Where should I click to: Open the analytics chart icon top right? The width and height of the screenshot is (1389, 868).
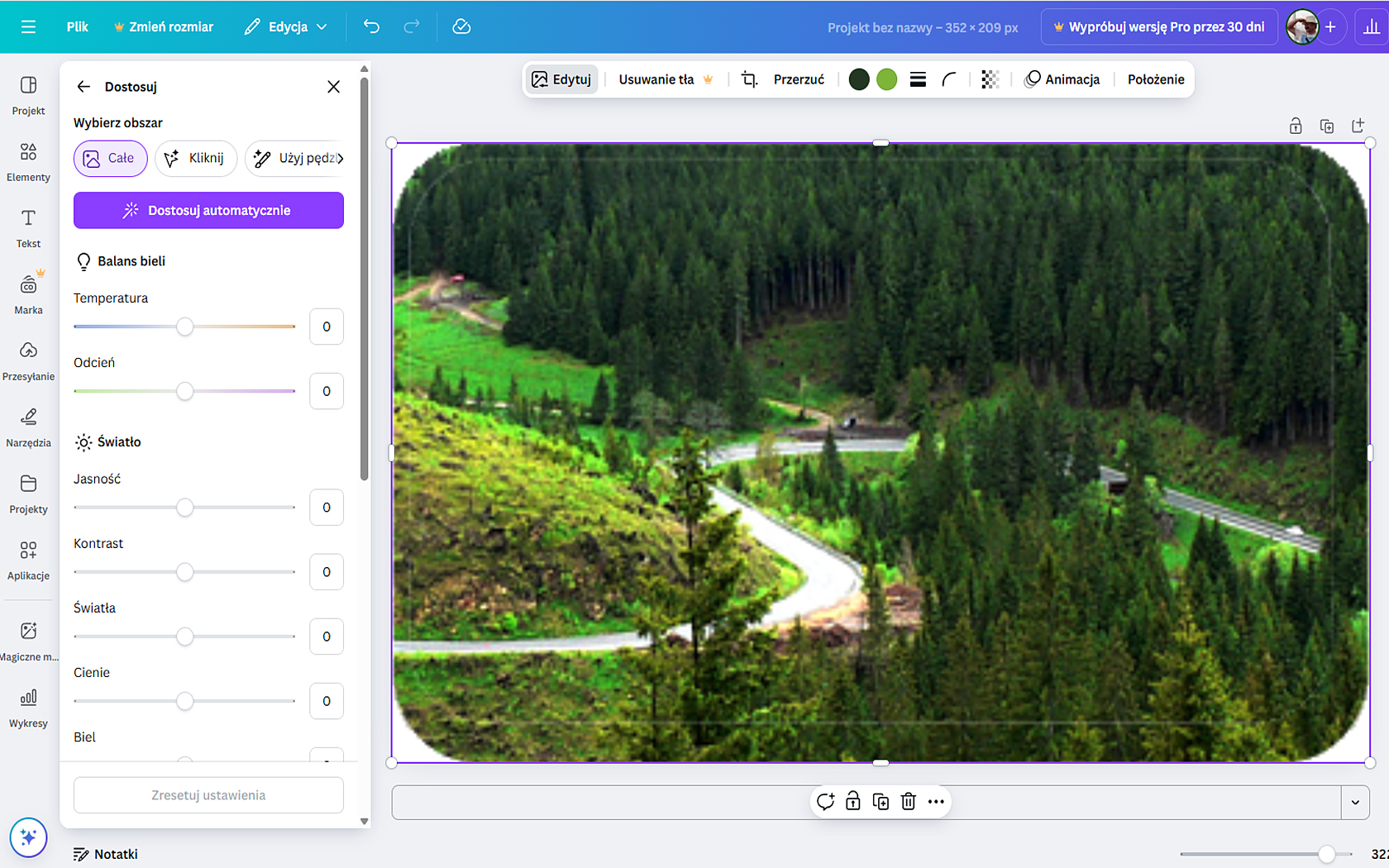click(x=1371, y=26)
